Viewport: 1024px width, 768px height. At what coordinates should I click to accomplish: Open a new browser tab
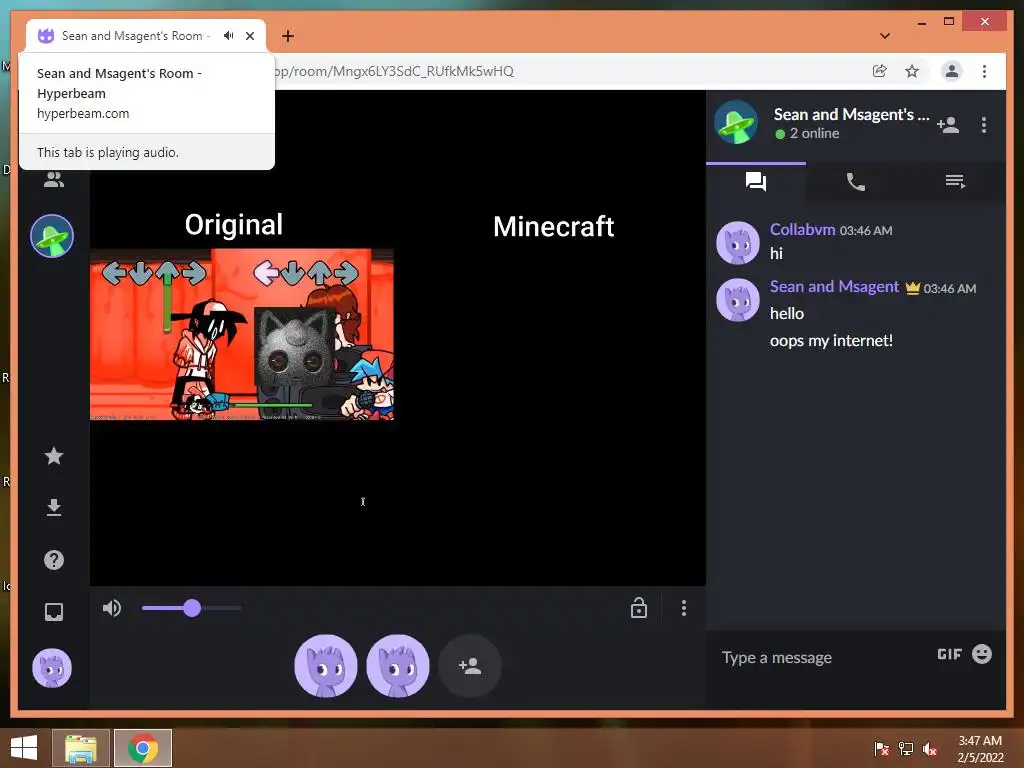(x=288, y=36)
